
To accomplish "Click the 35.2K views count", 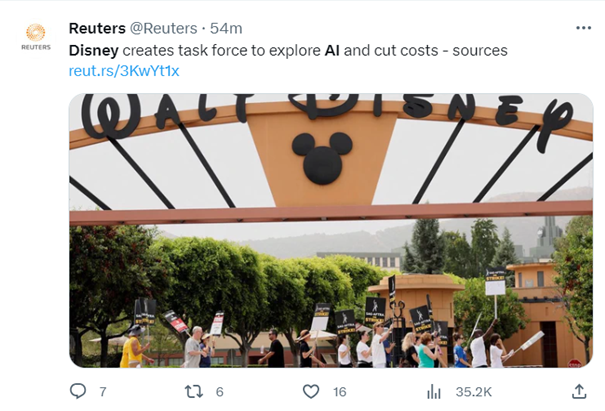I will click(x=474, y=392).
